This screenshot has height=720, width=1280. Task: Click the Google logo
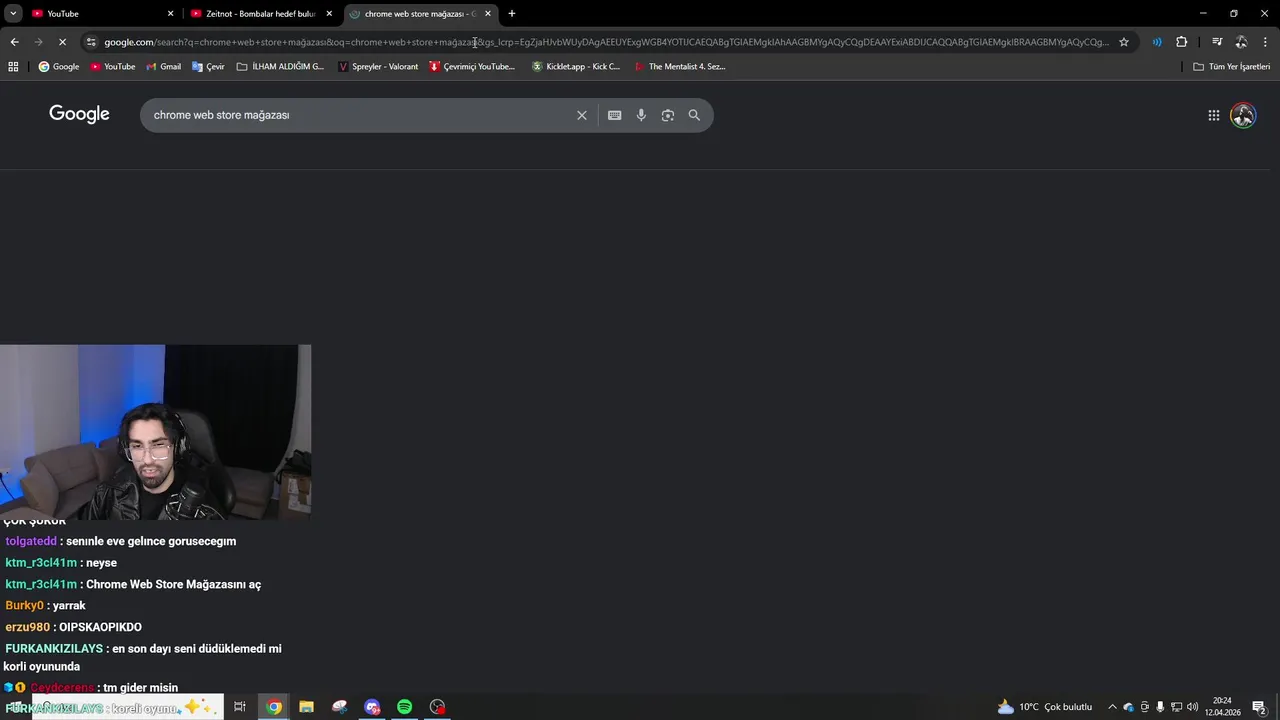click(79, 114)
